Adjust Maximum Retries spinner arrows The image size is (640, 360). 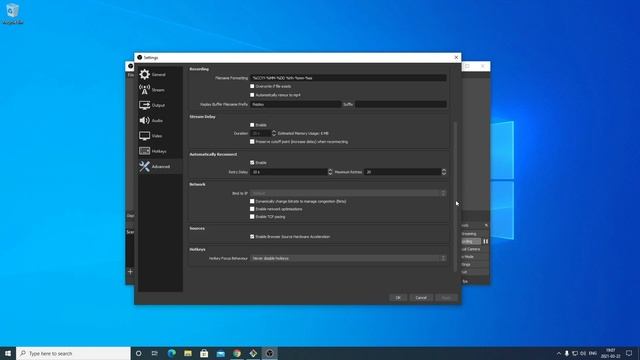click(x=444, y=172)
